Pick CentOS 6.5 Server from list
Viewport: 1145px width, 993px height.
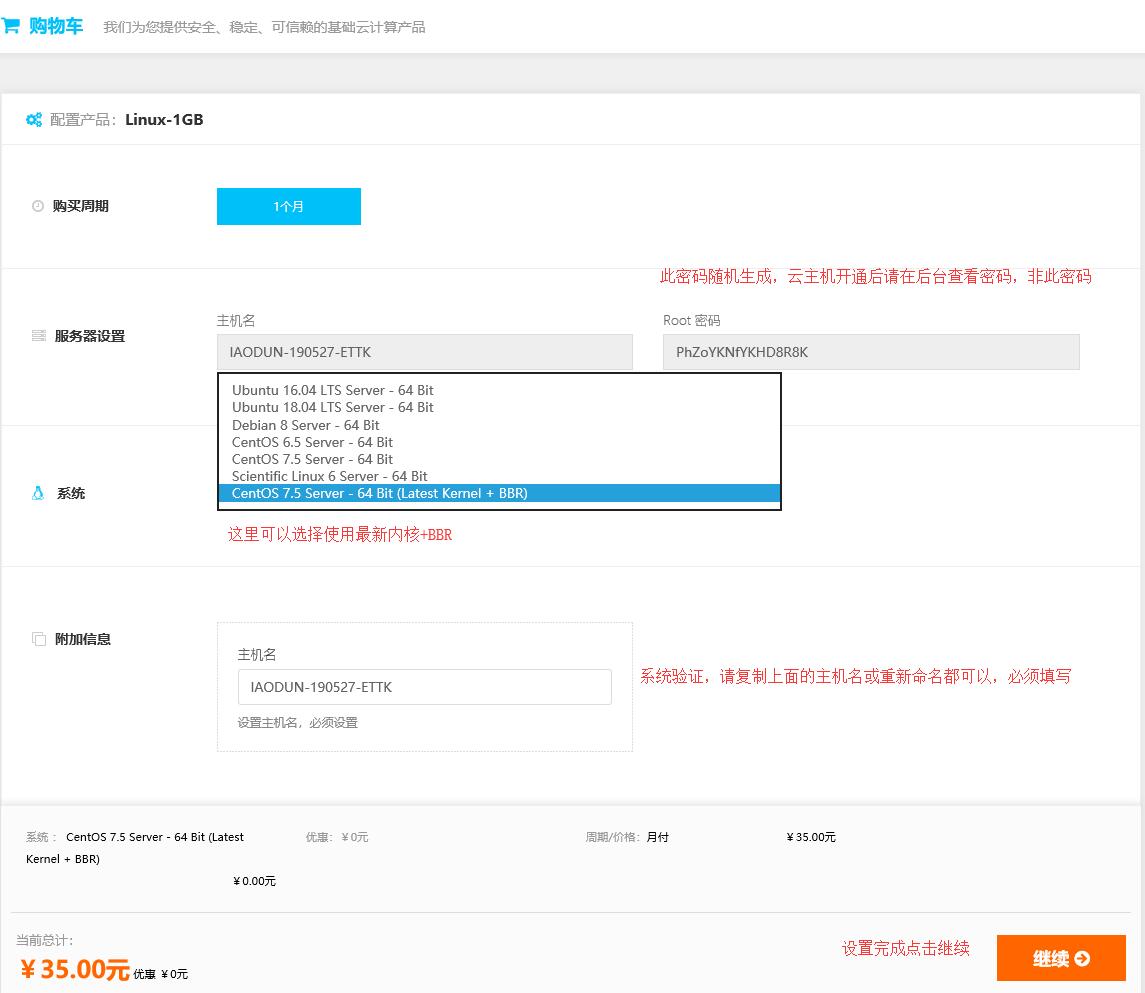point(312,442)
